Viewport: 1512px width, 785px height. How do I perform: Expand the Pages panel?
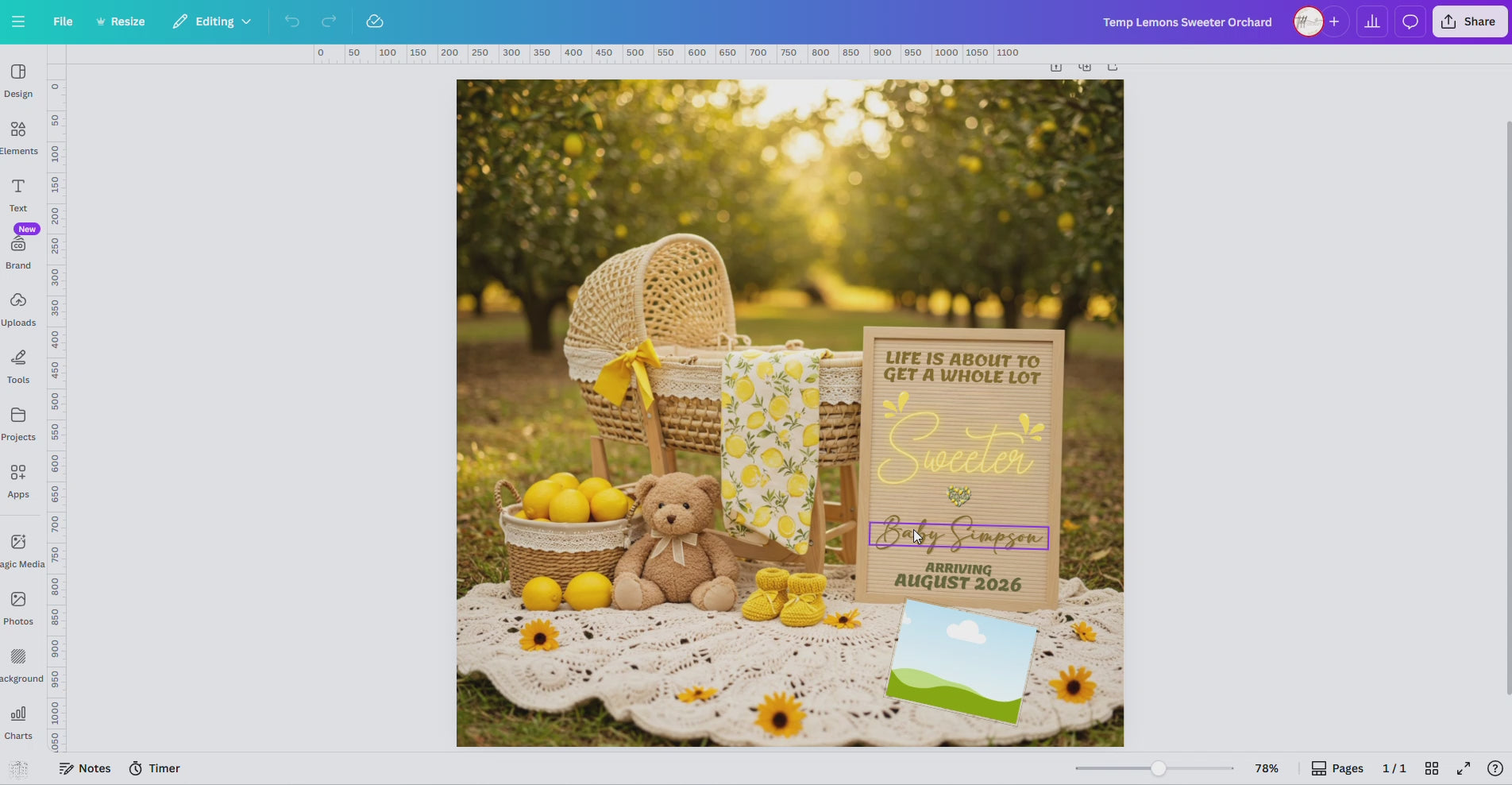[1337, 768]
